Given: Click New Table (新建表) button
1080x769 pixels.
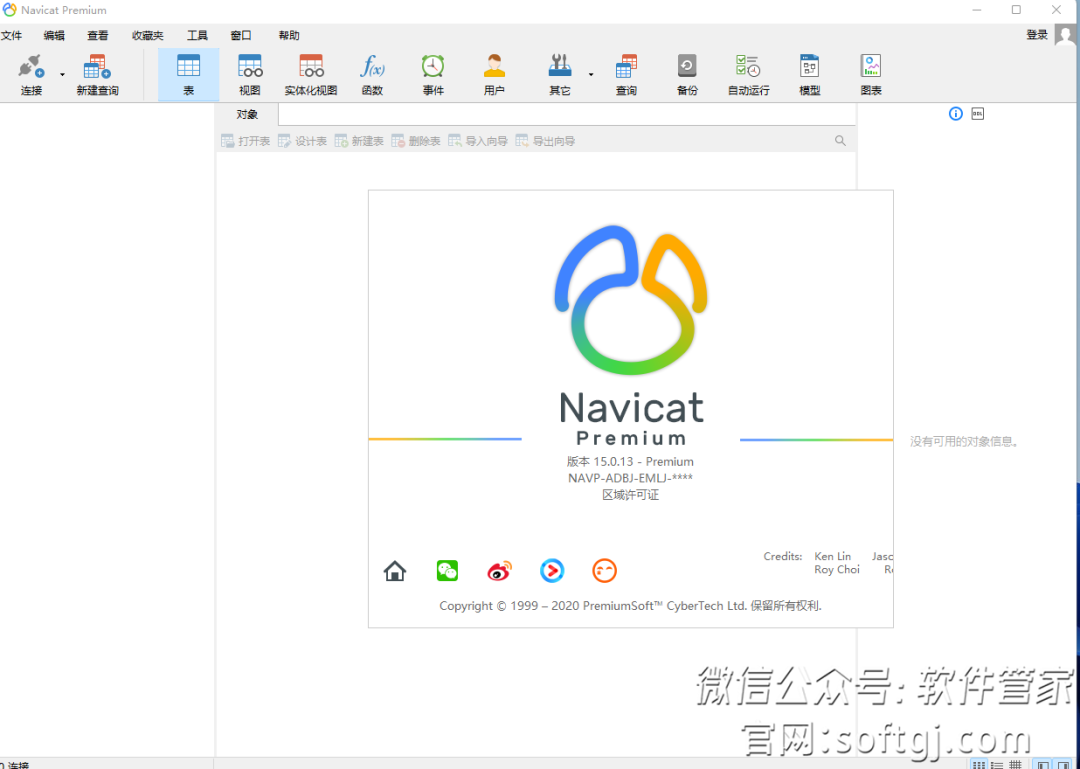Looking at the screenshot, I should click(359, 141).
